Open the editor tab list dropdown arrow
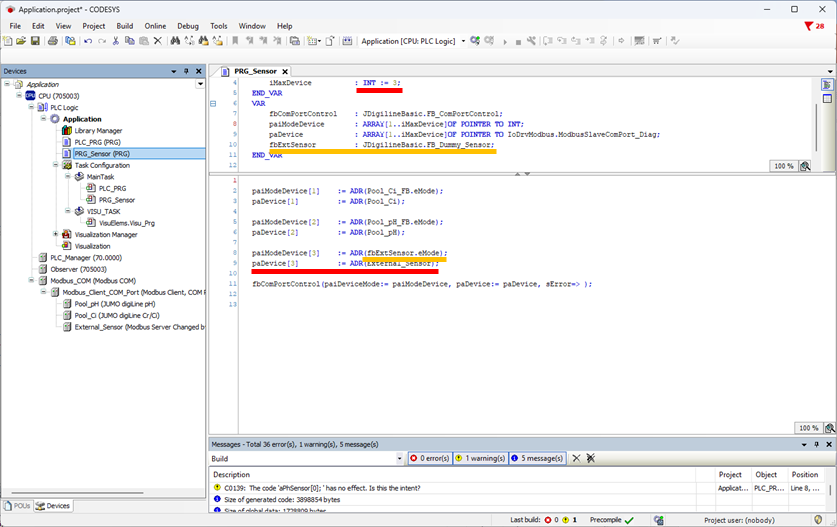 pos(830,72)
